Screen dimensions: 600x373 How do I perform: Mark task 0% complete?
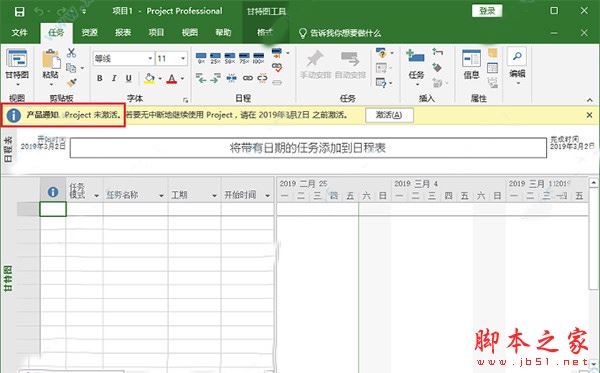[x=201, y=58]
